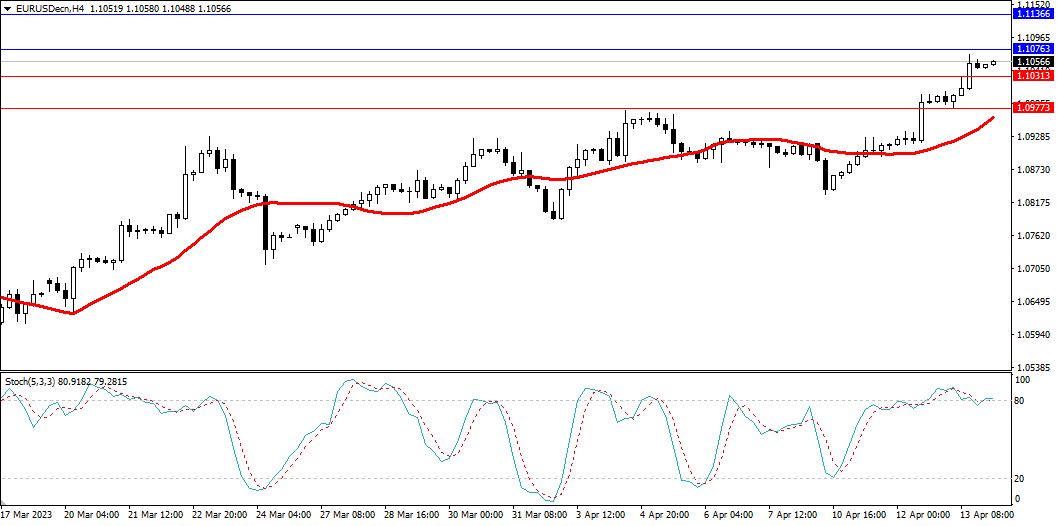
Task: Click the 22 Mar 20:00 time label
Action: point(220,515)
